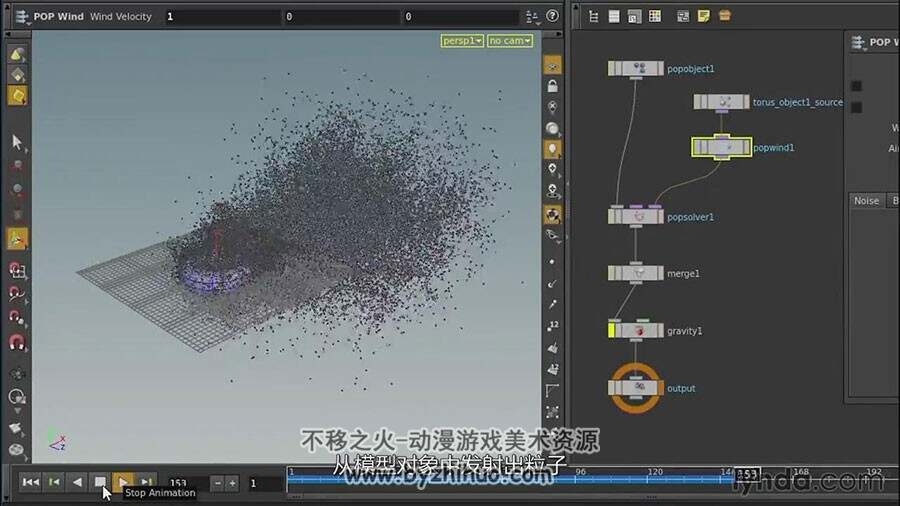The height and width of the screenshot is (506, 900).
Task: Click the viewport orientation axis gizmo
Action: pyautogui.click(x=57, y=441)
